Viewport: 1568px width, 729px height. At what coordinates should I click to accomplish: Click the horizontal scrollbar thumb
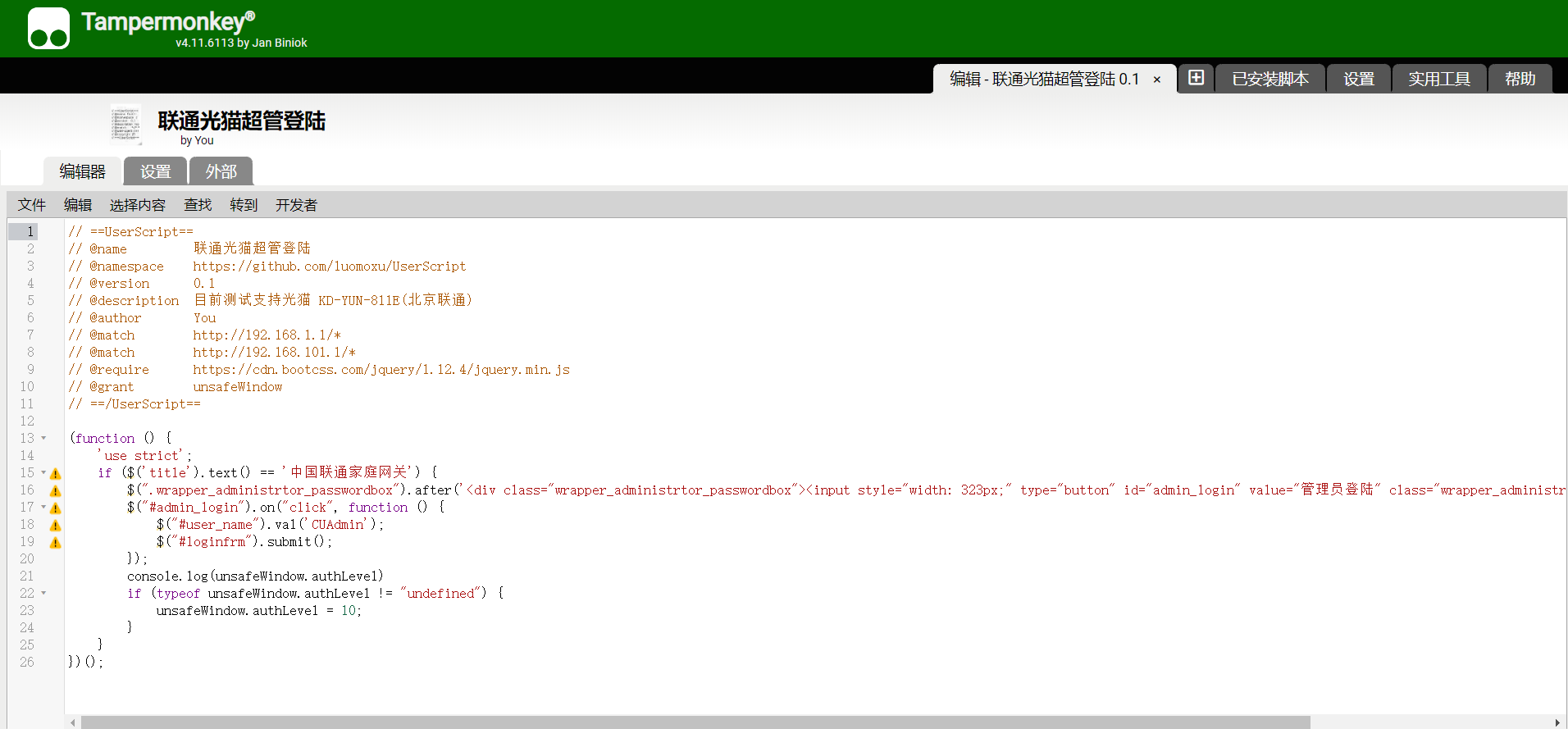[x=695, y=722]
